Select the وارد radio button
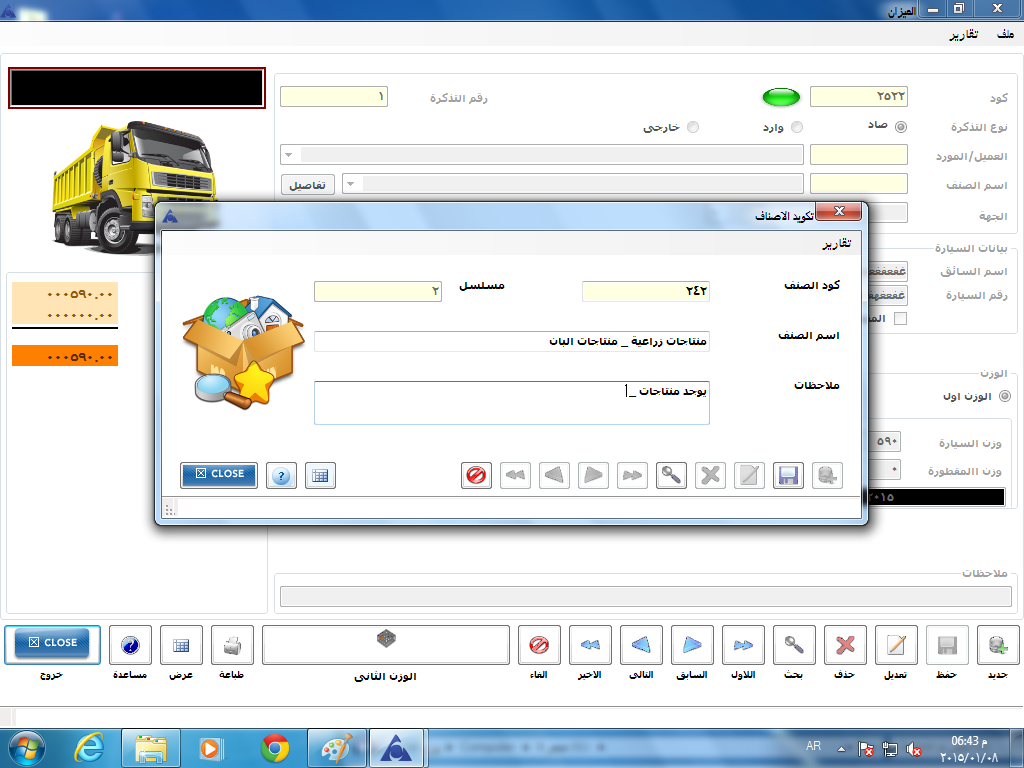This screenshot has width=1024, height=768. coord(796,127)
